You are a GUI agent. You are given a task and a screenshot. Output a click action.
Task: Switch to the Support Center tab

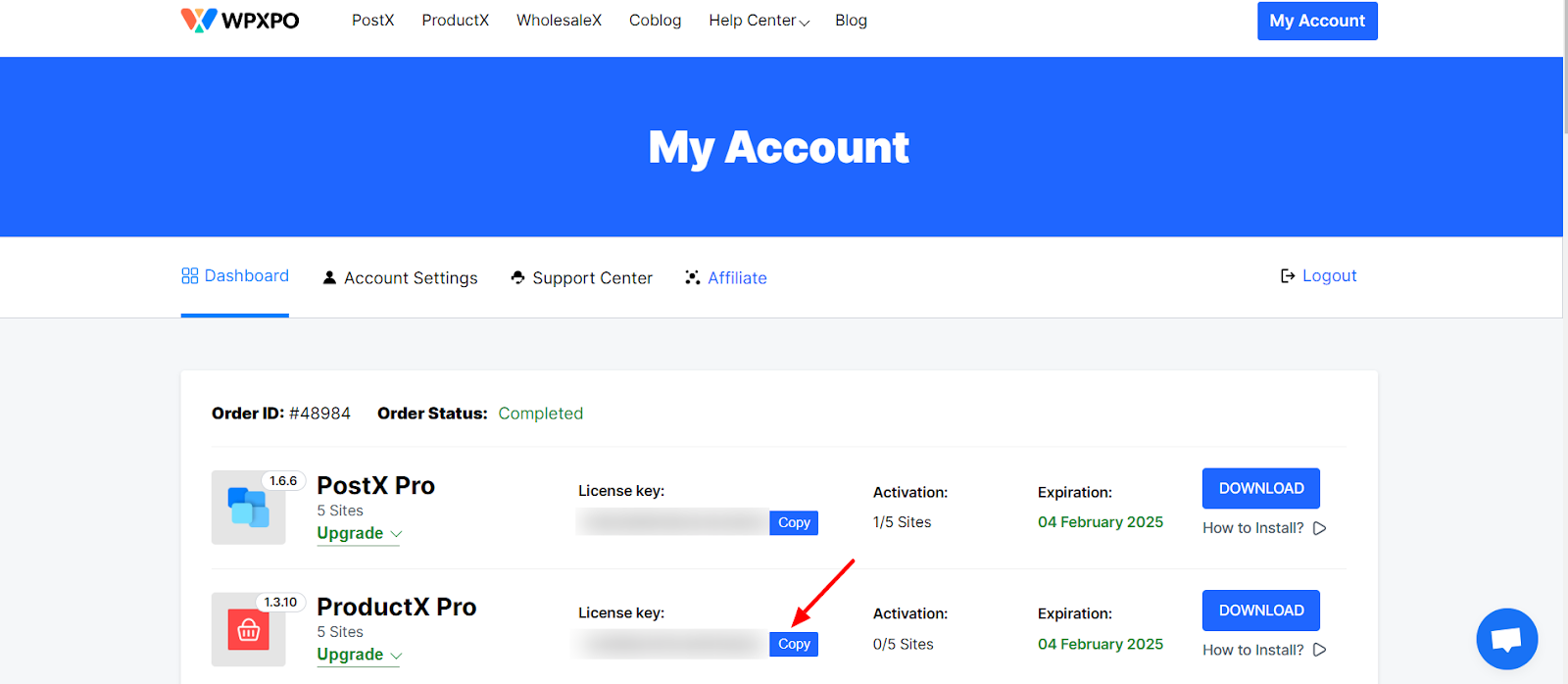(581, 278)
